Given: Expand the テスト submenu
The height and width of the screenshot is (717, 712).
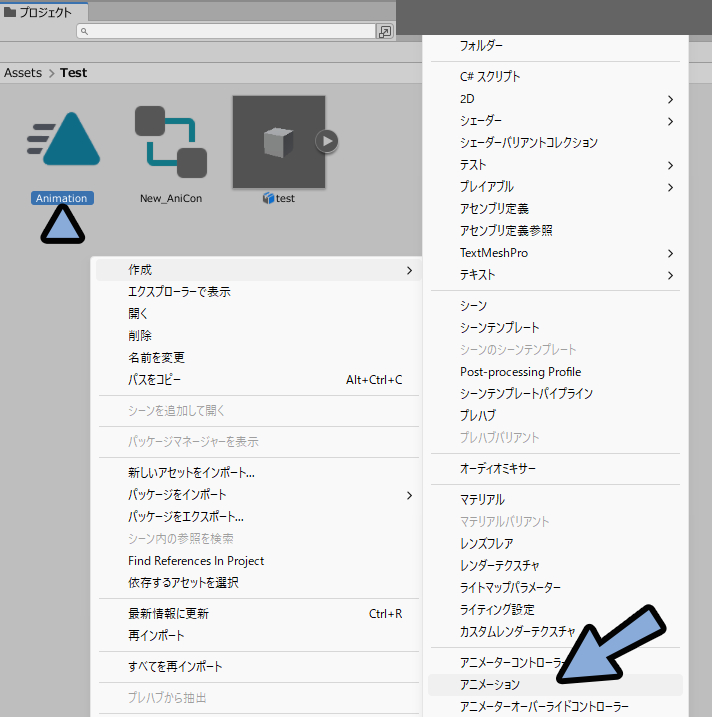Looking at the screenshot, I should click(555, 165).
